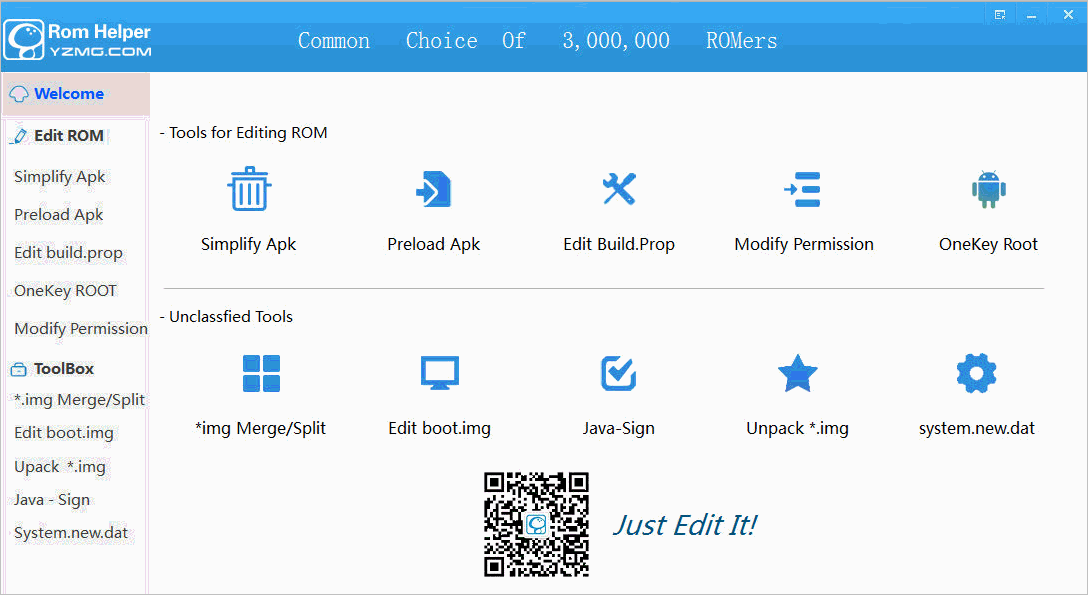This screenshot has width=1088, height=595.
Task: Open system.new.dat gear icon
Action: pos(976,373)
